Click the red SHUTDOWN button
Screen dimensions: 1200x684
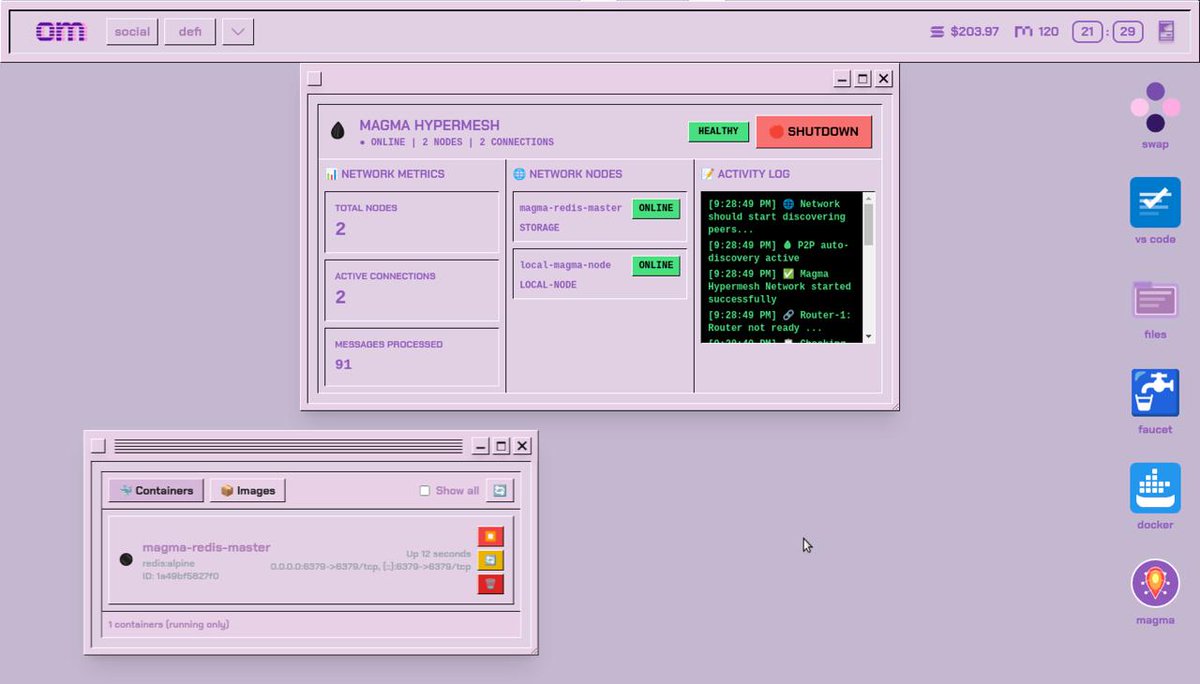click(x=814, y=131)
